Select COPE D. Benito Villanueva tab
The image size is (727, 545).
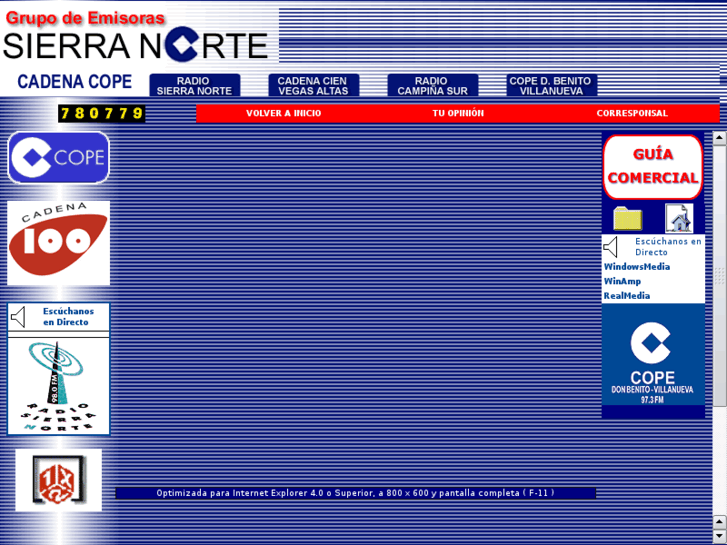(x=551, y=85)
